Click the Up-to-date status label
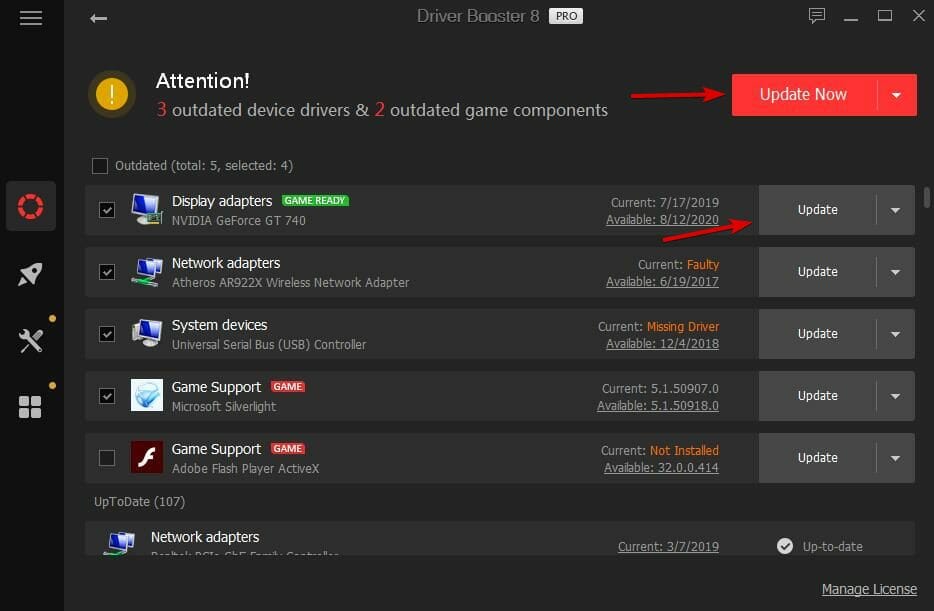This screenshot has width=934, height=611. point(832,546)
